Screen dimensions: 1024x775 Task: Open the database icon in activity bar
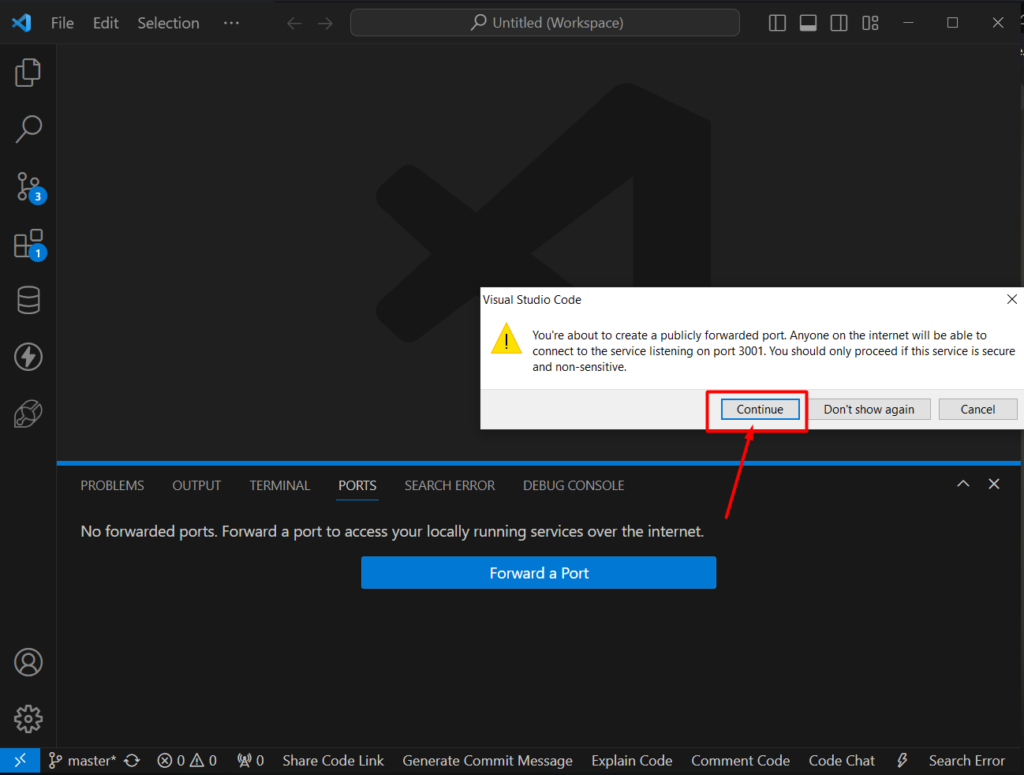click(28, 300)
